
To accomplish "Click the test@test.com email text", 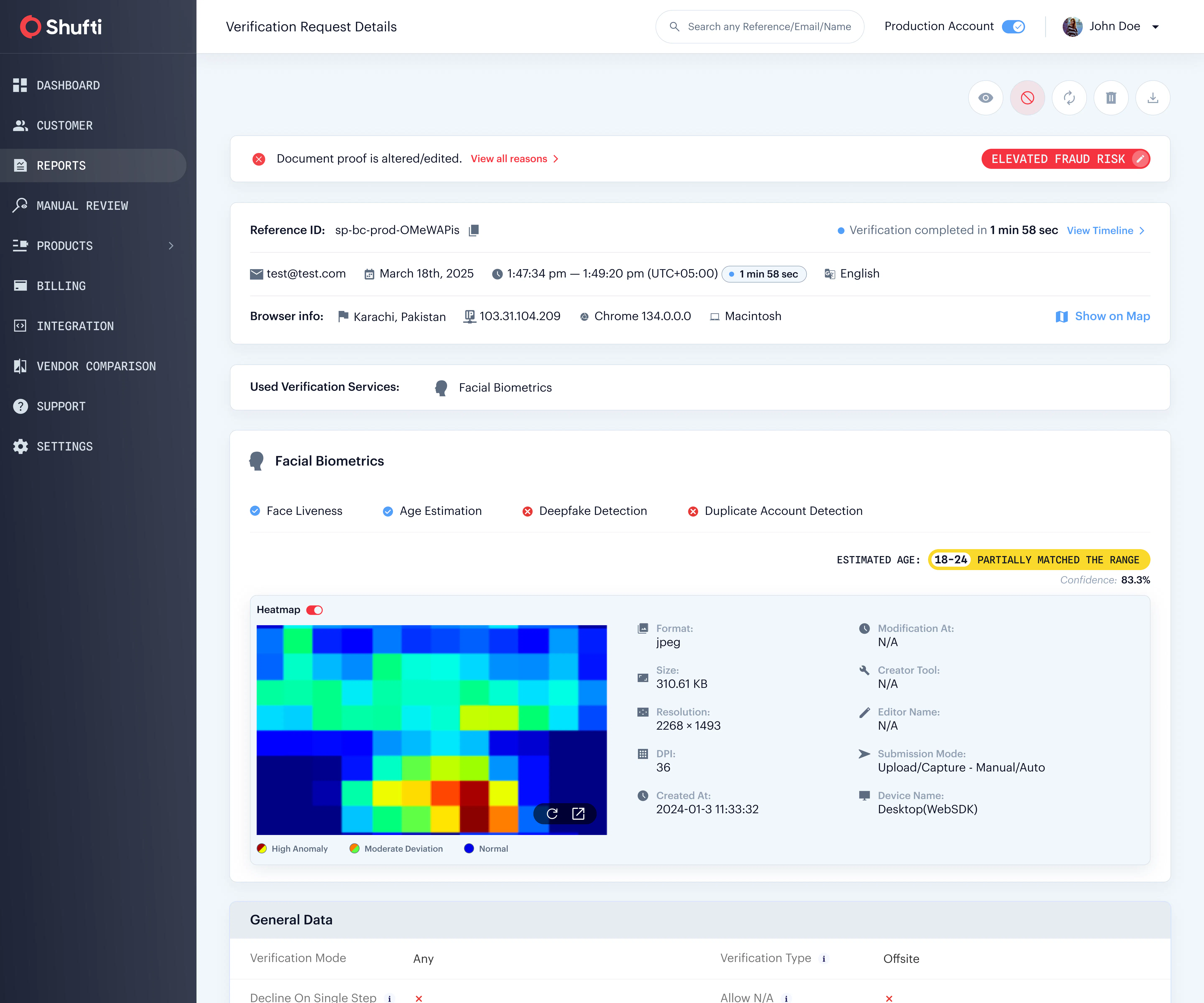I will [306, 274].
